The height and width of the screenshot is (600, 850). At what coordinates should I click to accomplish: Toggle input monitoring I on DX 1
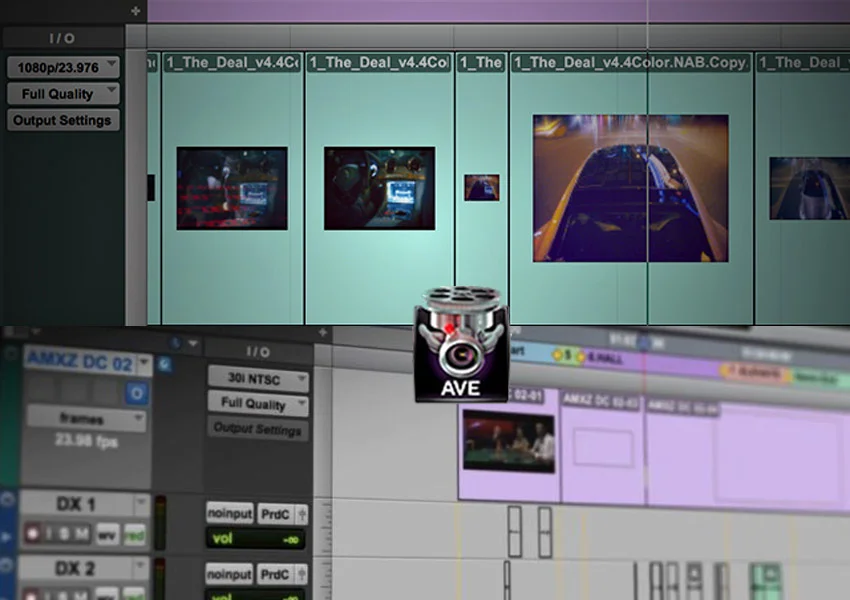pyautogui.click(x=49, y=534)
